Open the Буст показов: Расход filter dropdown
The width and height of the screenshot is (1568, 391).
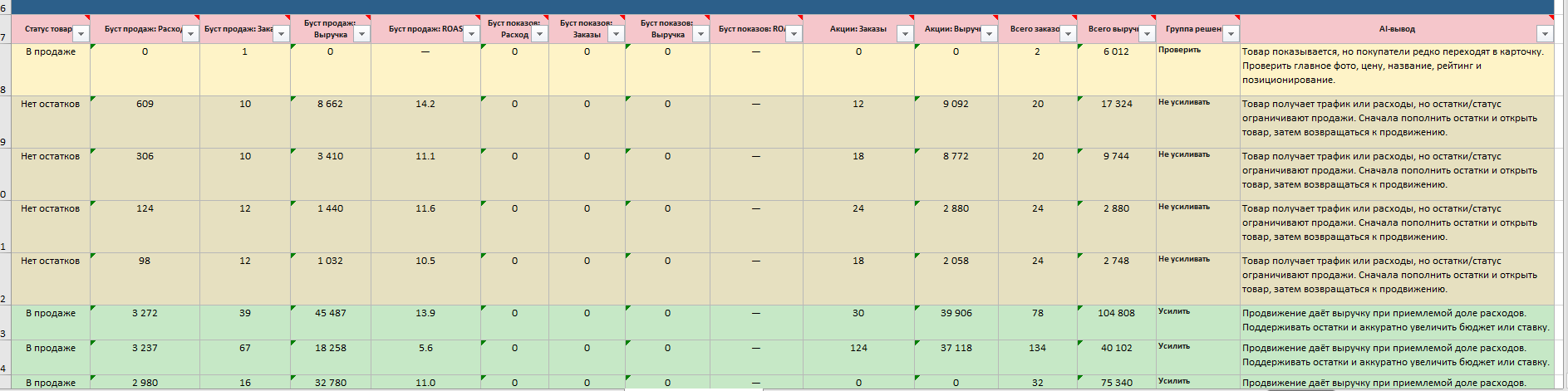[539, 34]
